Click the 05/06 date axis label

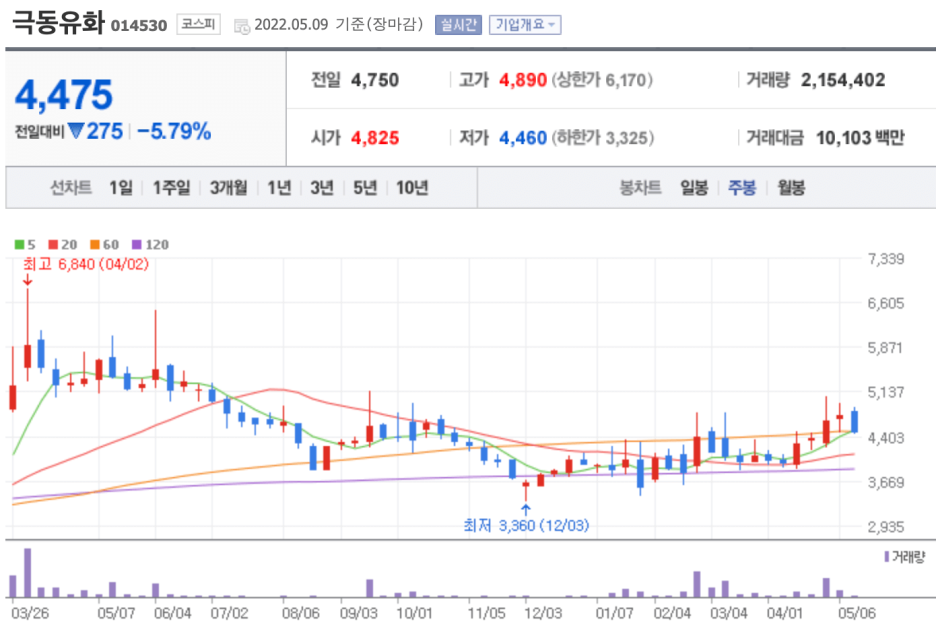click(857, 613)
